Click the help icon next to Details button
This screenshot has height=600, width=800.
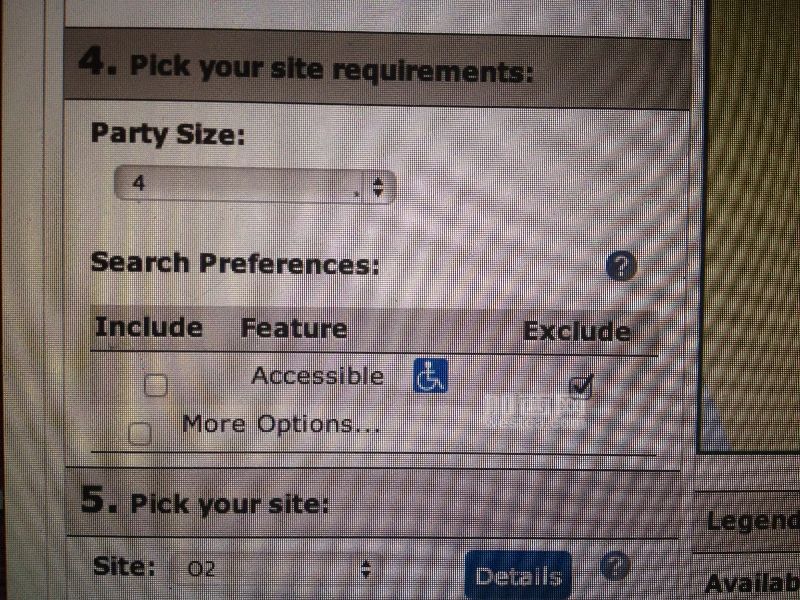(x=614, y=565)
